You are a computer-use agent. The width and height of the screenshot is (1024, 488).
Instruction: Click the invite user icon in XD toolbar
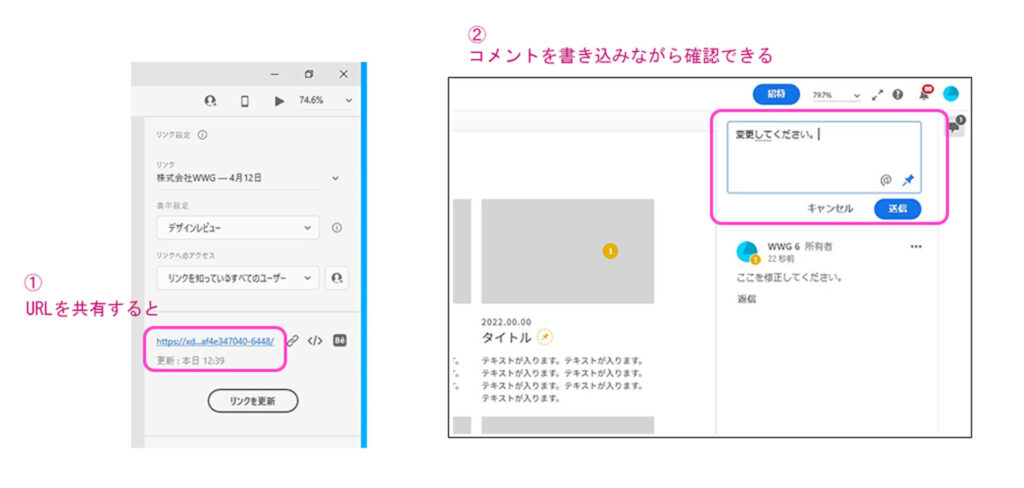(211, 101)
